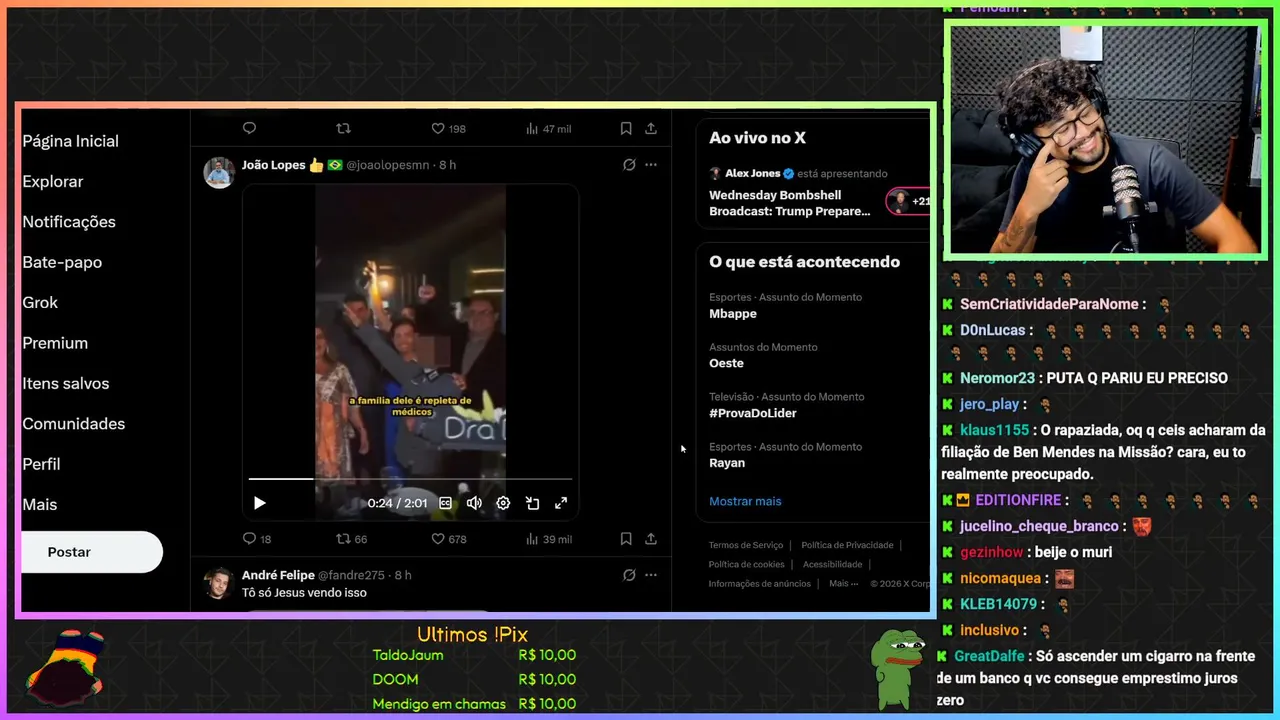
Task: Click the Postar button
Action: [91, 552]
